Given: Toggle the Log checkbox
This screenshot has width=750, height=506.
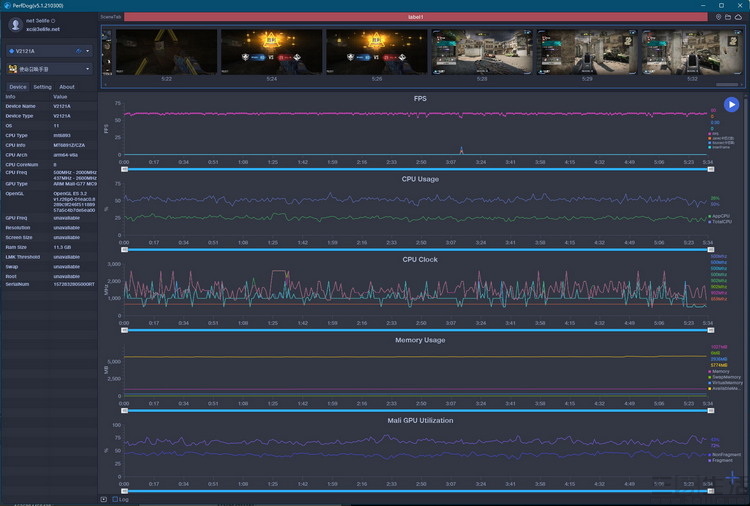Looking at the screenshot, I should click(115, 499).
